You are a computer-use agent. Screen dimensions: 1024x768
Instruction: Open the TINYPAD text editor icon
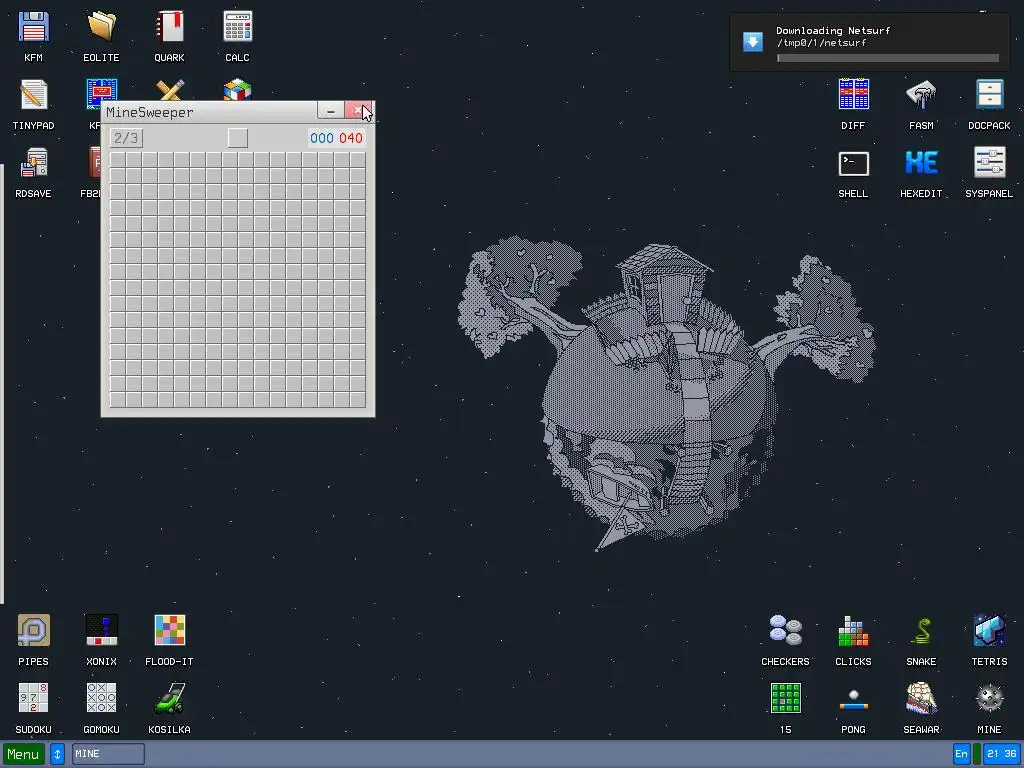[33, 95]
